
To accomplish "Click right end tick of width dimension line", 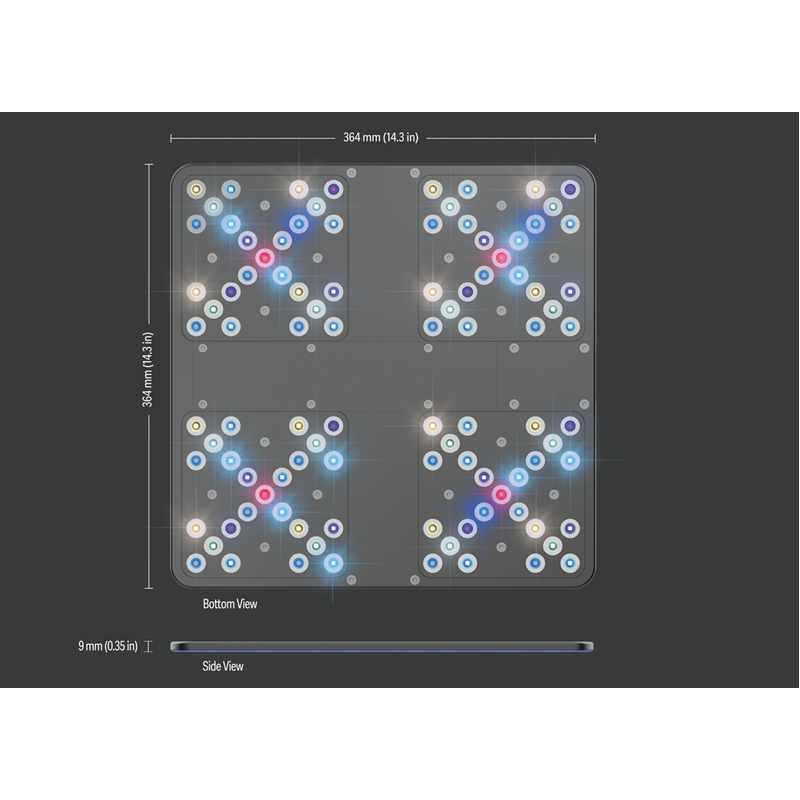I will point(595,138).
